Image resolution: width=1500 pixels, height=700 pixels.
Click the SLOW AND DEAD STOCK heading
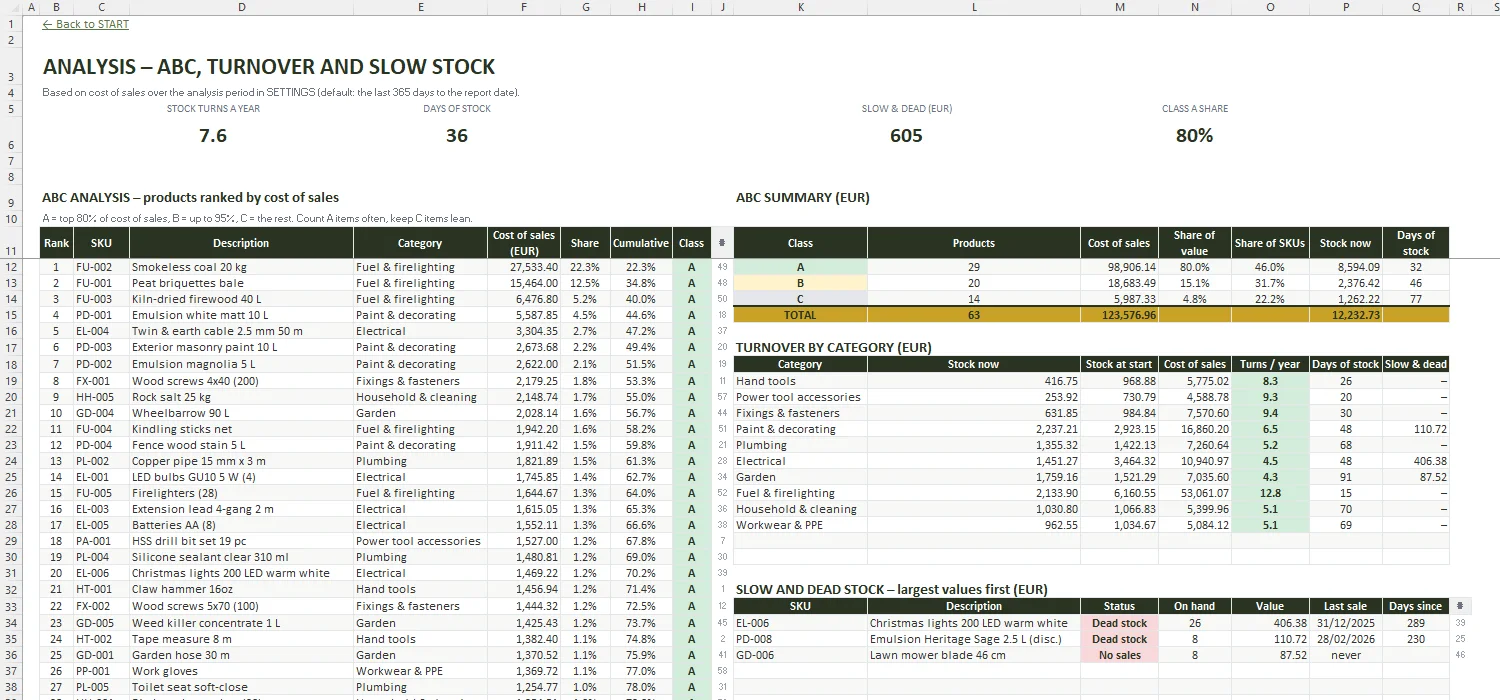[892, 589]
